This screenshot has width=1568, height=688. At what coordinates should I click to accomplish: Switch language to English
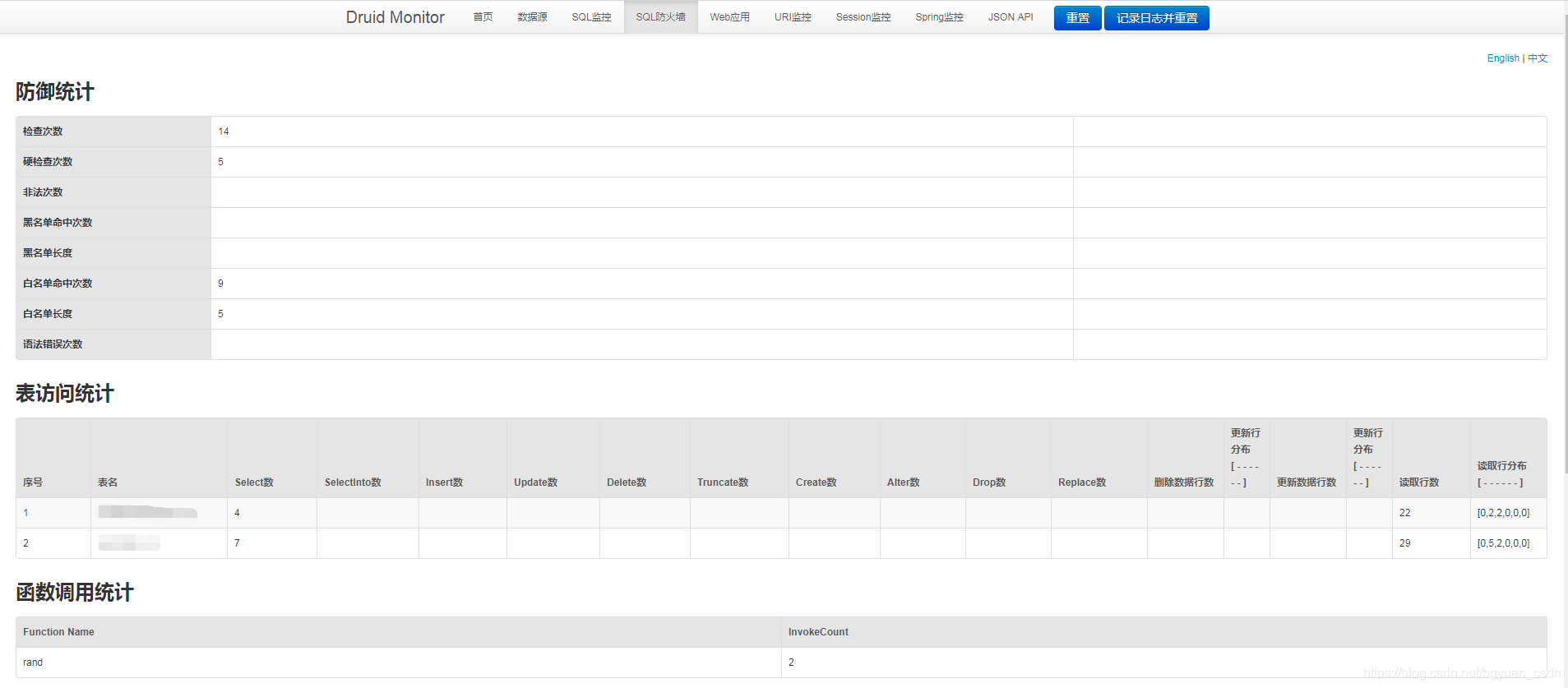(x=1503, y=58)
